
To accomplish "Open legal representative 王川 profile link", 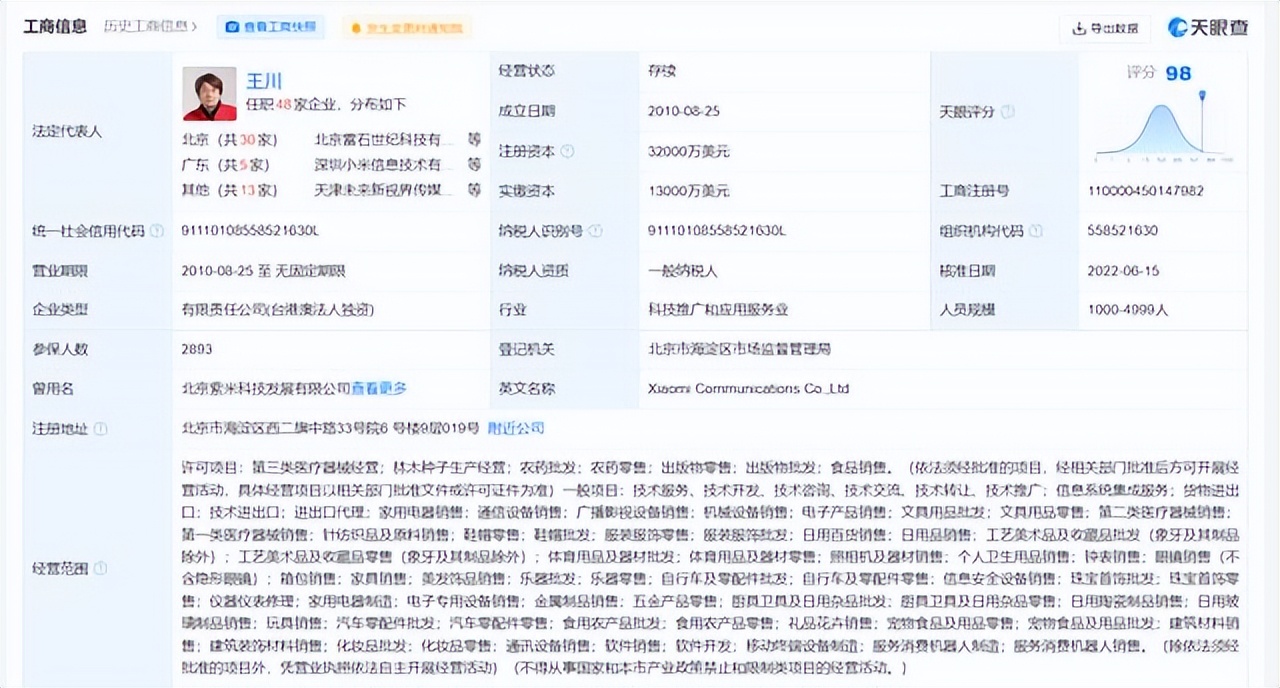I will 265,80.
